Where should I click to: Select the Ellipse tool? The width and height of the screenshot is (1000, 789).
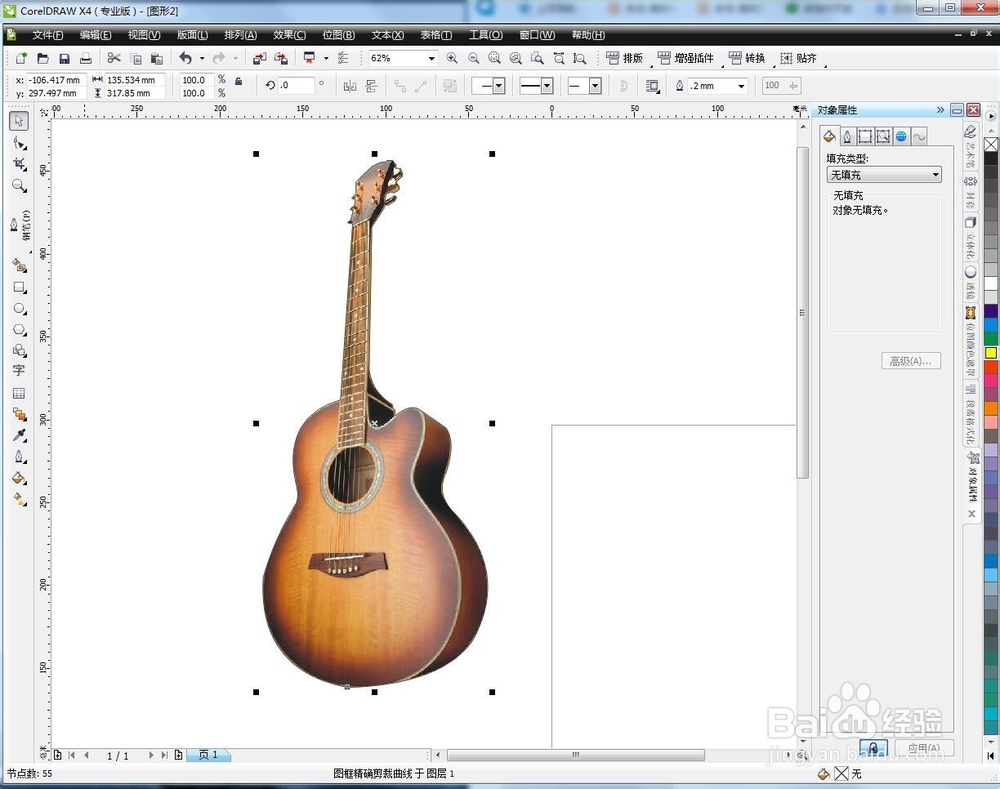click(19, 309)
